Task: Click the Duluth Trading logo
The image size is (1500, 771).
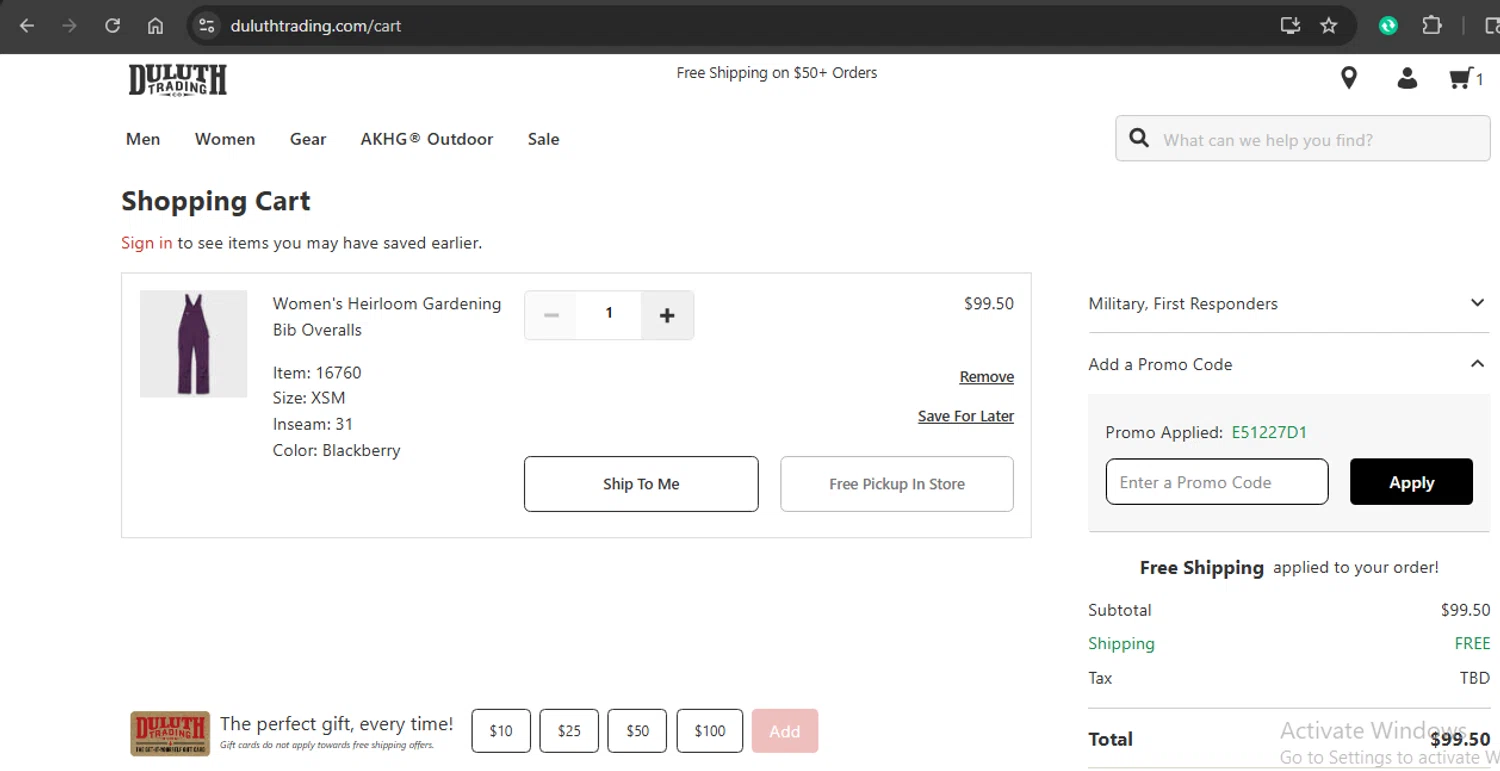Action: [178, 80]
